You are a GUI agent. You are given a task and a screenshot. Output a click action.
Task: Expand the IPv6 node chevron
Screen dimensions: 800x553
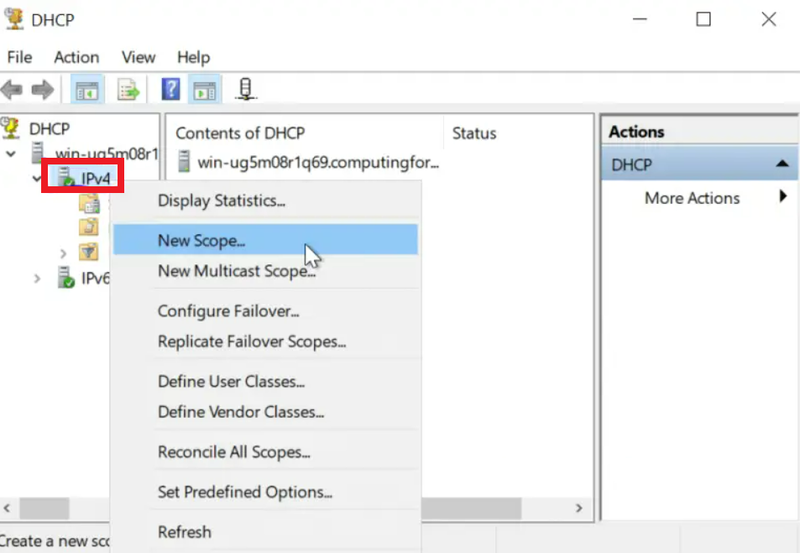[37, 279]
